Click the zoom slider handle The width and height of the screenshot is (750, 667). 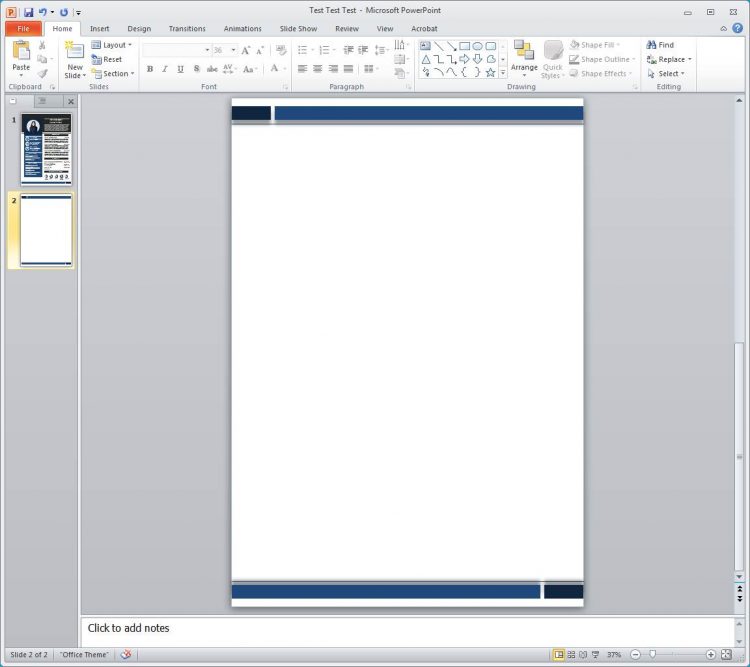(x=653, y=655)
